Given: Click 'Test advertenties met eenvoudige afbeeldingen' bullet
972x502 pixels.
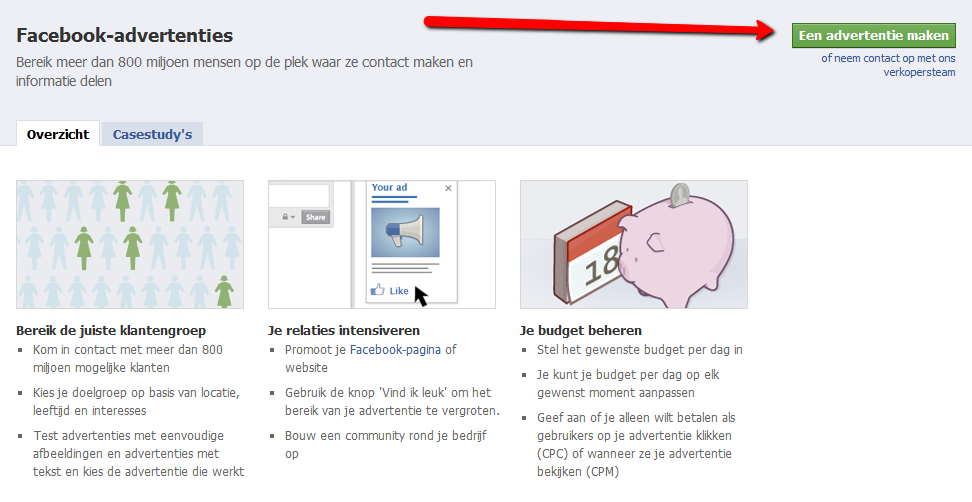Looking at the screenshot, I should point(138,454).
